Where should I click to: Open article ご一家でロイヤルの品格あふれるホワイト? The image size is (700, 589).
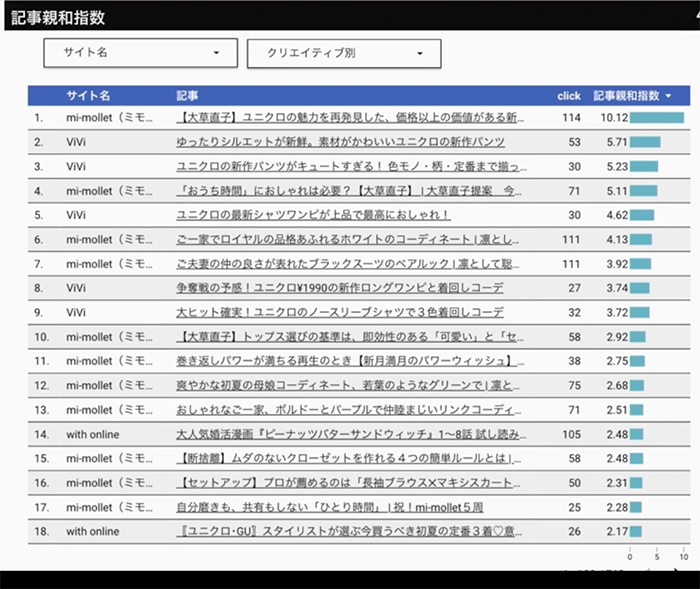[x=348, y=239]
